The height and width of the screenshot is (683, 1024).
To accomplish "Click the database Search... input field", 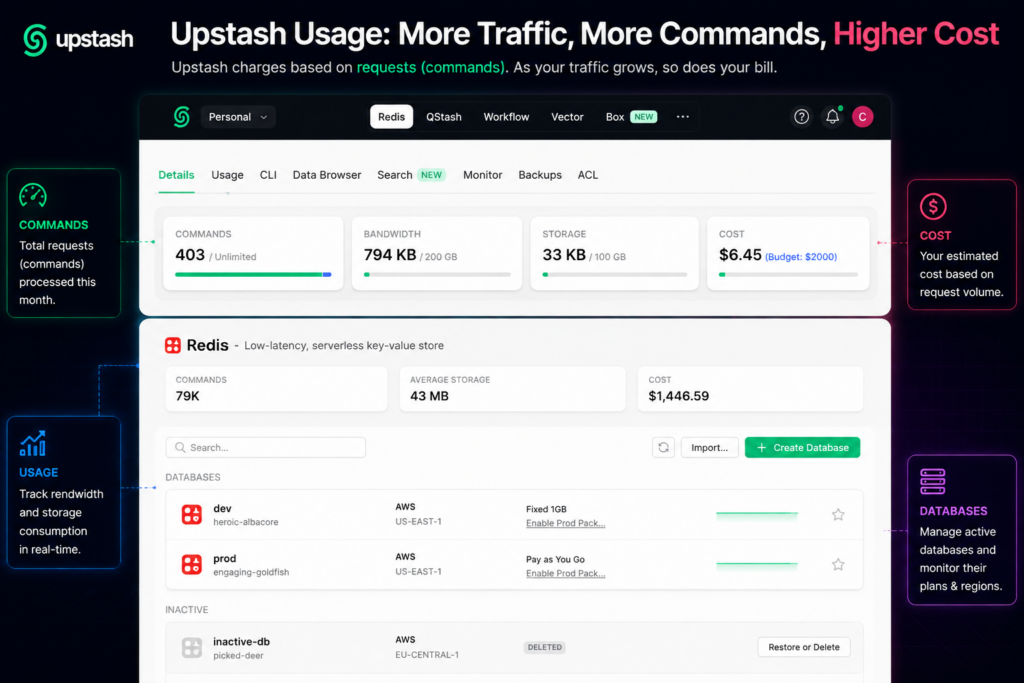I will coord(266,447).
